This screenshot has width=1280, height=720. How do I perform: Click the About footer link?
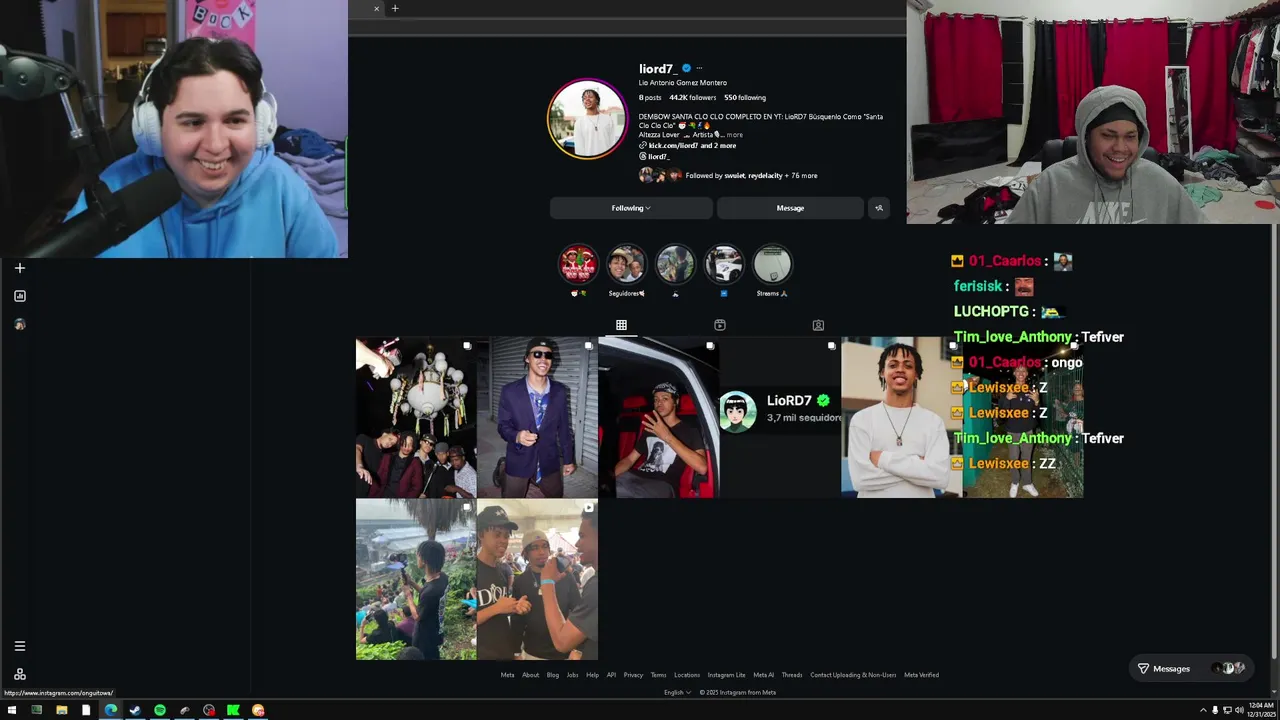coord(530,675)
